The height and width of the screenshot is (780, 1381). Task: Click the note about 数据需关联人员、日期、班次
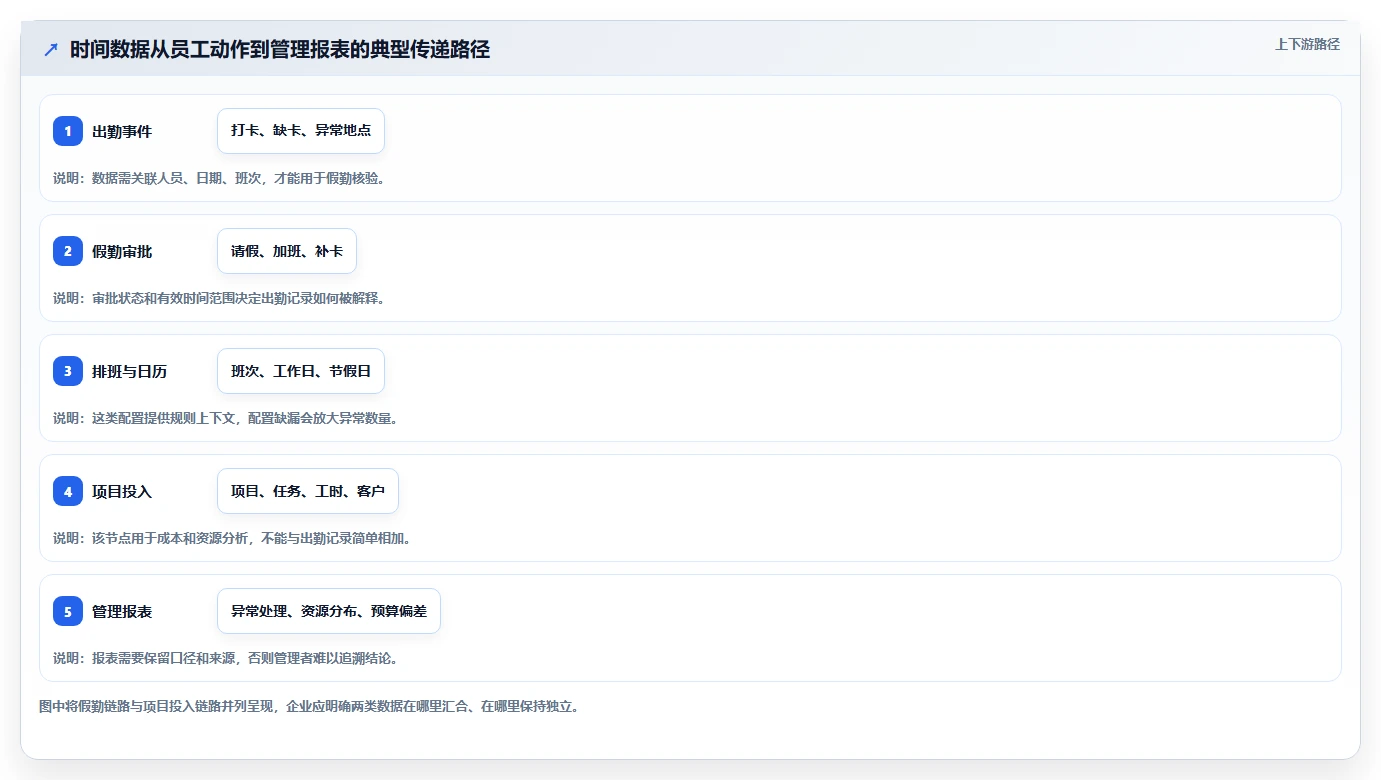coord(219,178)
